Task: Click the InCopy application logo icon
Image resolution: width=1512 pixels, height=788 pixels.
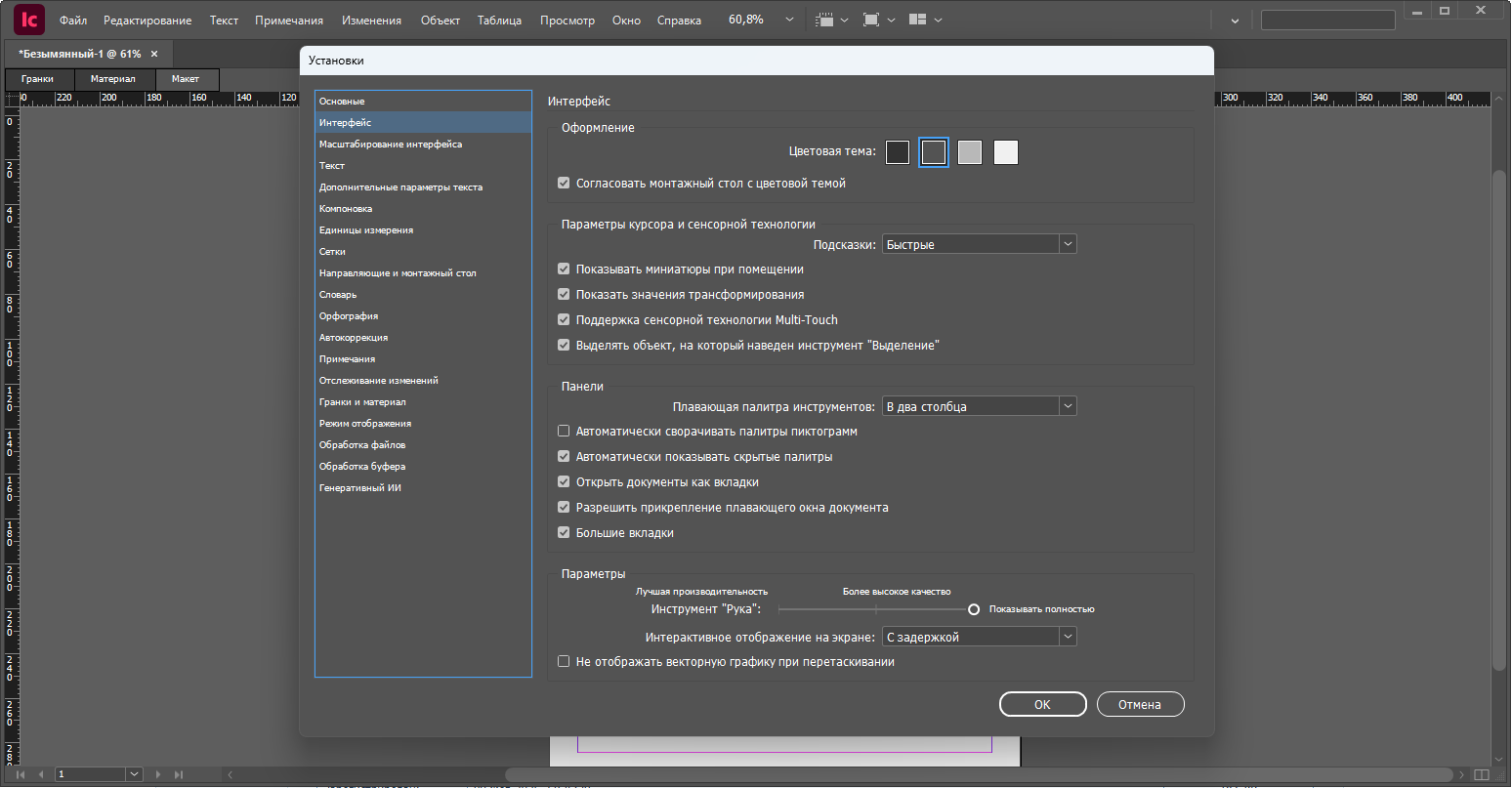Action: pos(28,20)
